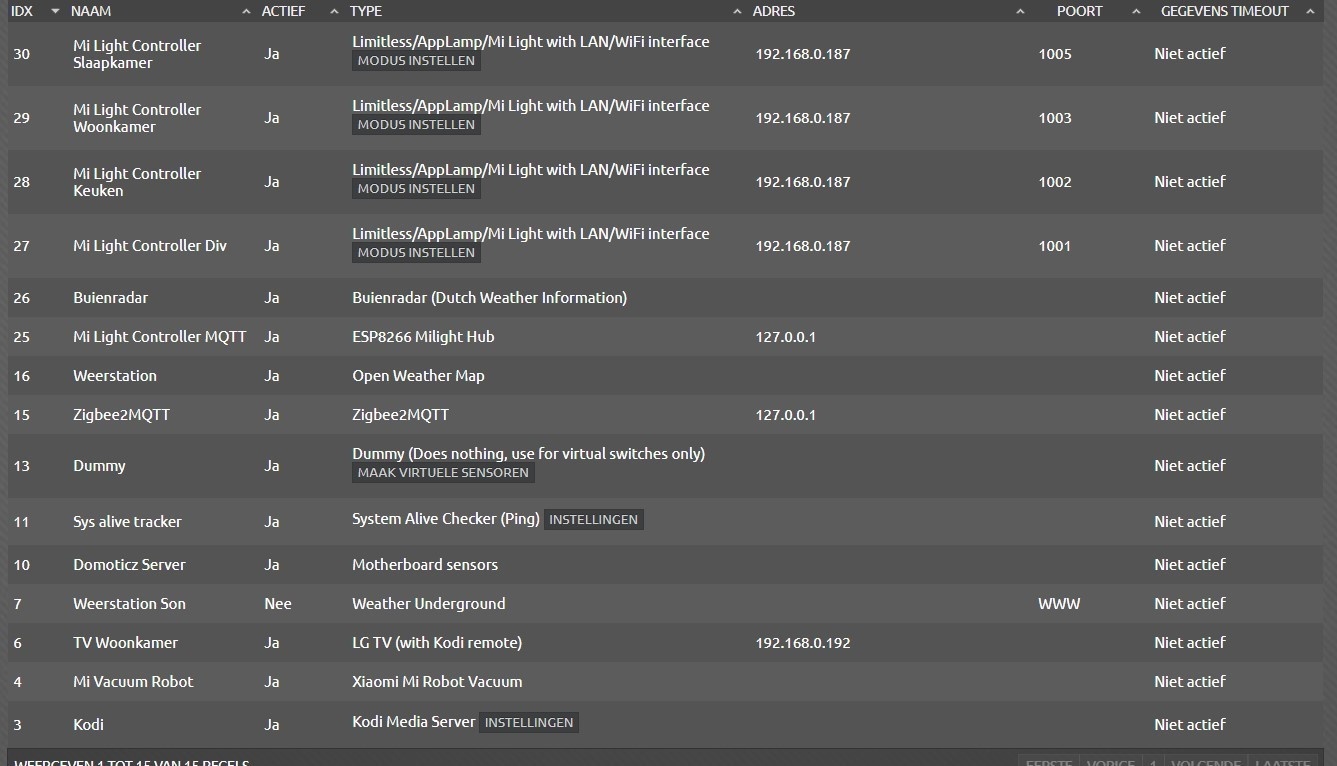This screenshot has height=766, width=1337.
Task: Click the ESP8266 Milight Hub type text
Action: (423, 337)
